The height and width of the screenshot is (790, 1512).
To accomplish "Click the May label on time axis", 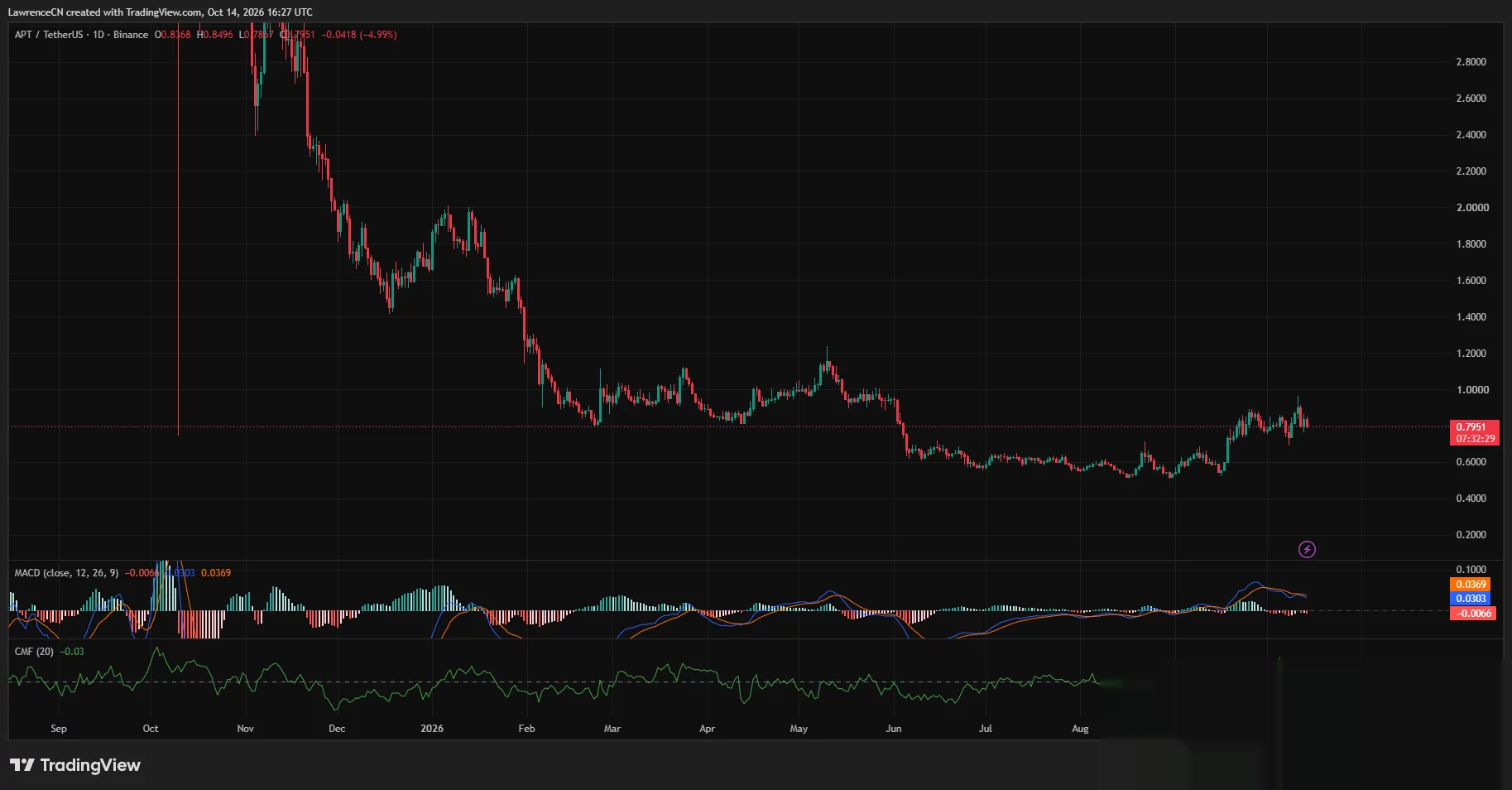I will (x=799, y=729).
